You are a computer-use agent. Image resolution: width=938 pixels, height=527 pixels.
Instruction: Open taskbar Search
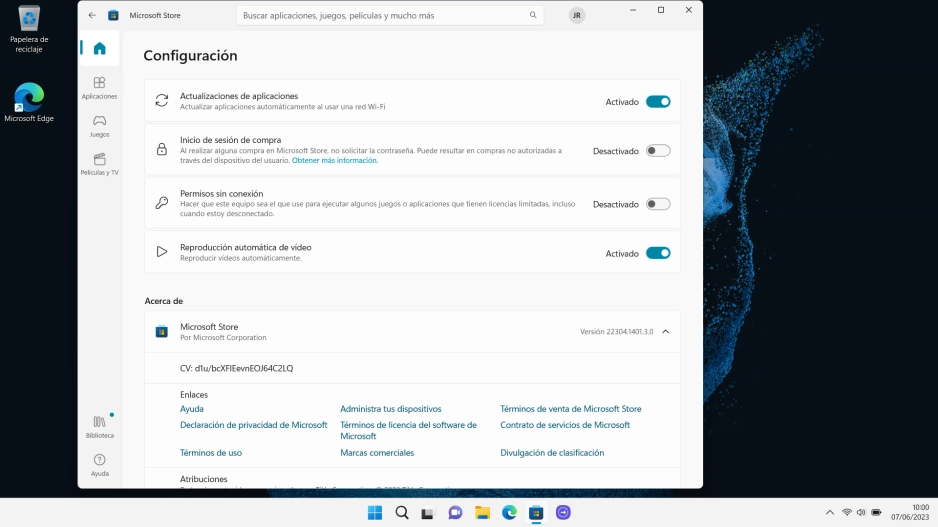coord(402,513)
